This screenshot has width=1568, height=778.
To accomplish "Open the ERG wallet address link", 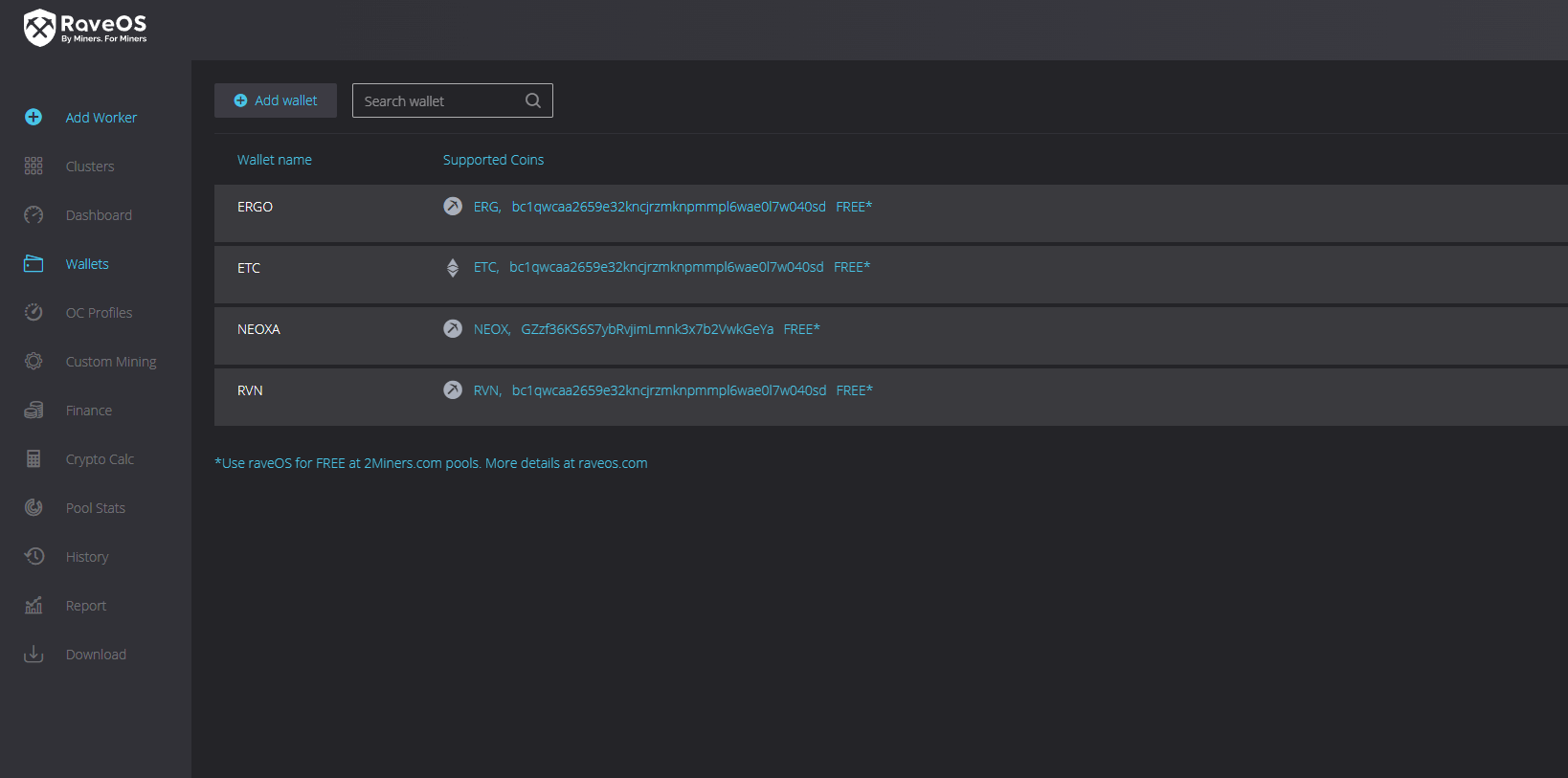I will pos(668,207).
